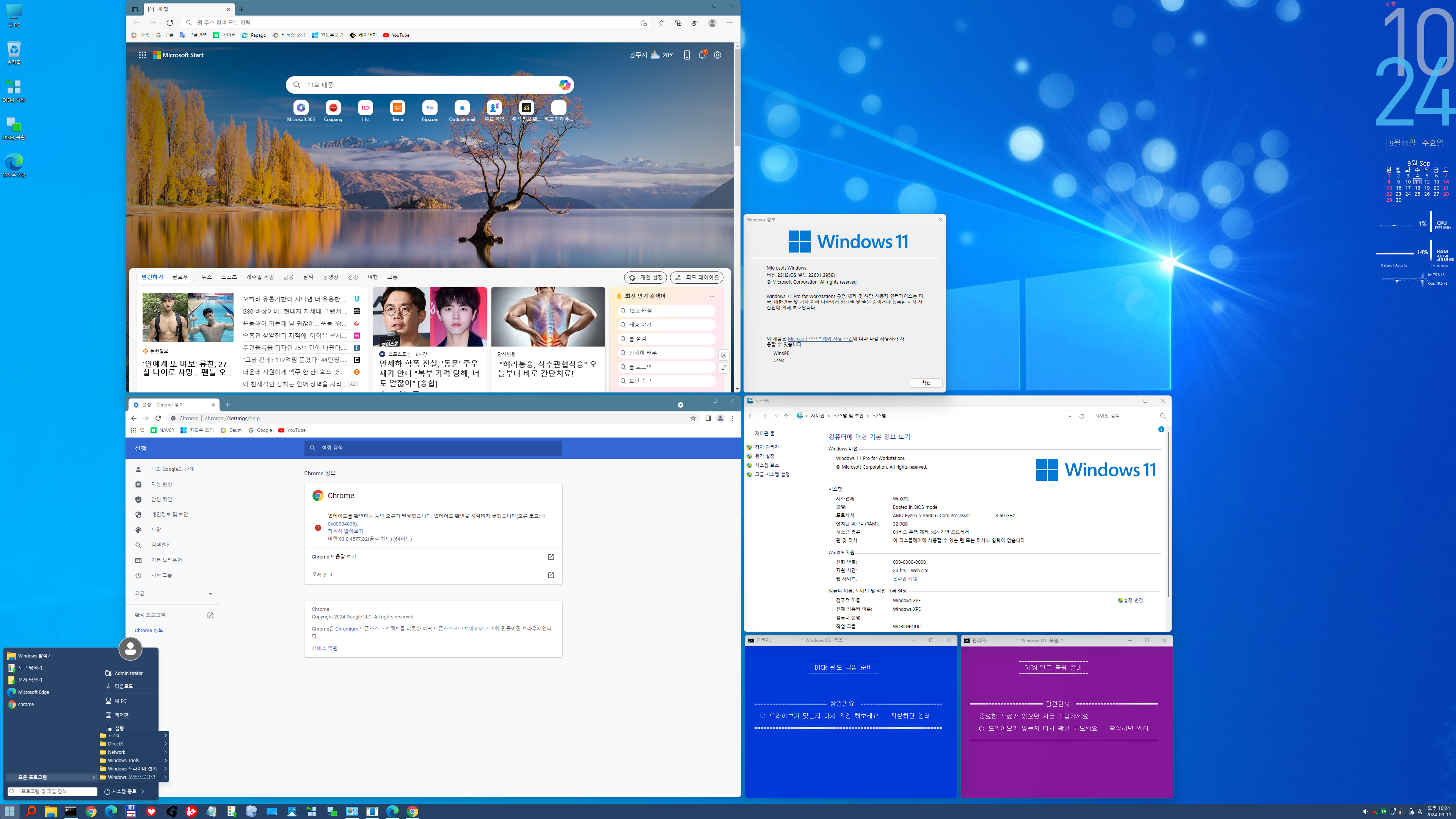Open Outlook mail quick link tile
This screenshot has height=819, width=1456.
(x=462, y=111)
